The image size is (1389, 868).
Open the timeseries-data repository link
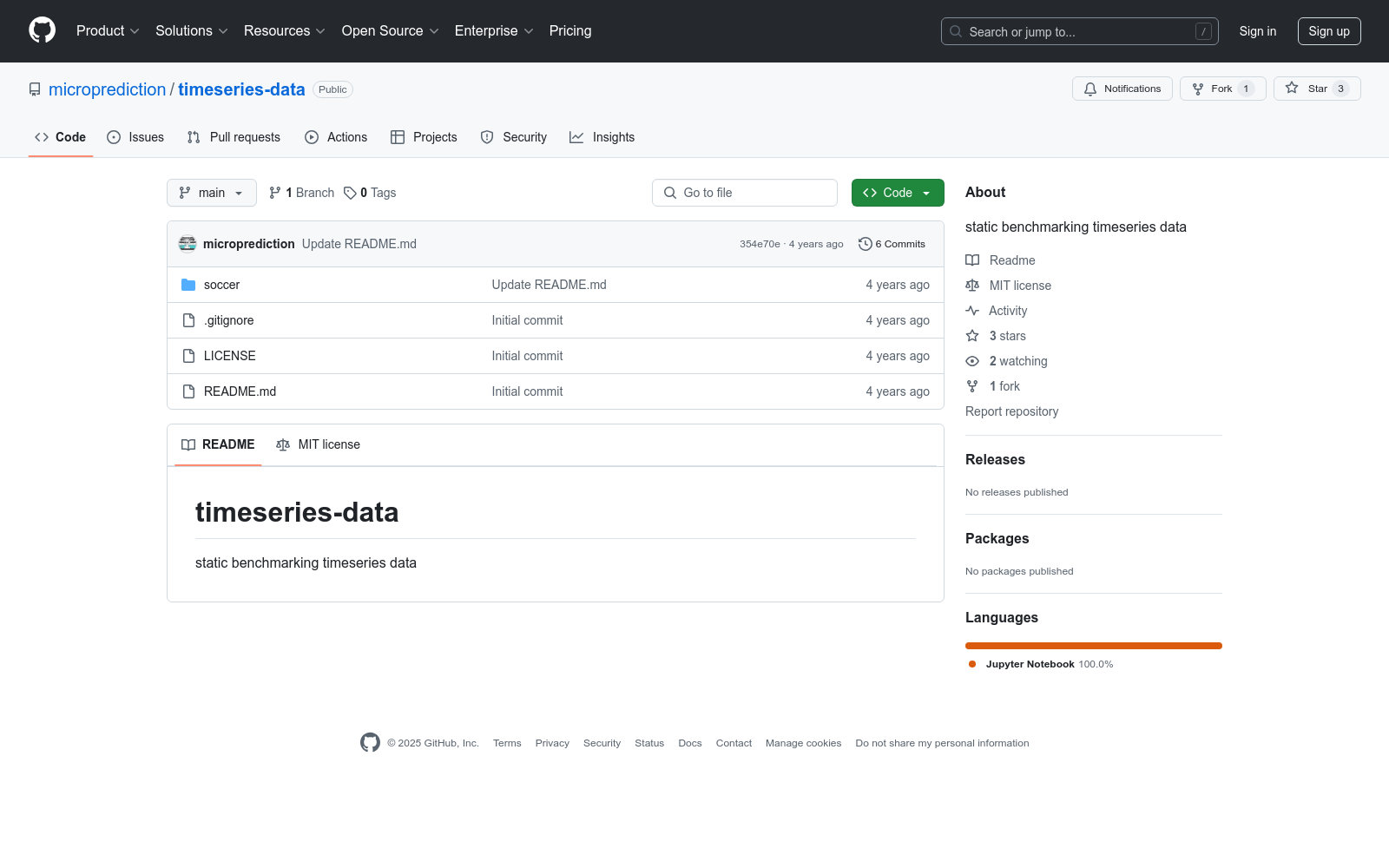pyautogui.click(x=241, y=89)
